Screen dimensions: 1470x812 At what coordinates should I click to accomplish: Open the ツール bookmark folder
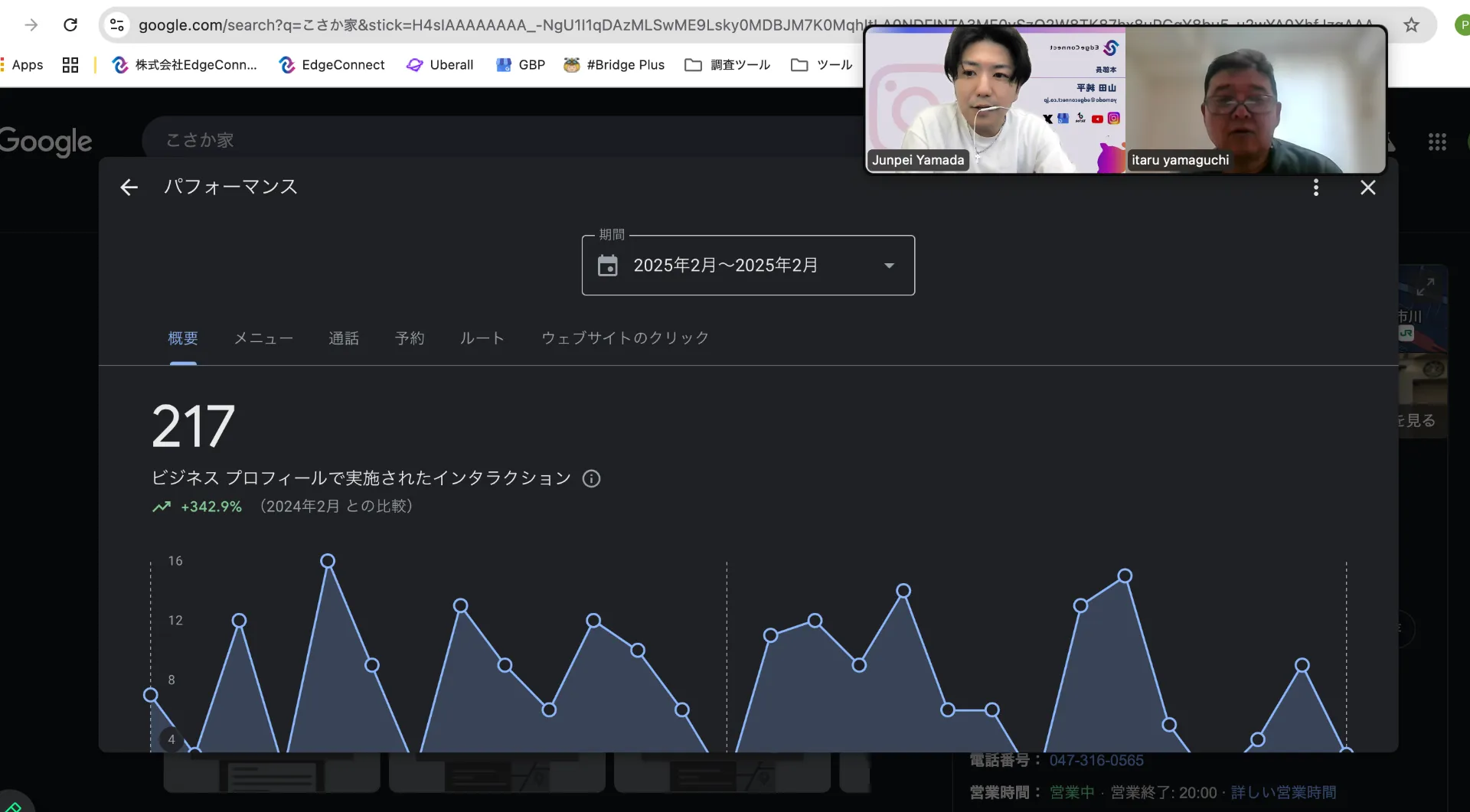pyautogui.click(x=822, y=65)
